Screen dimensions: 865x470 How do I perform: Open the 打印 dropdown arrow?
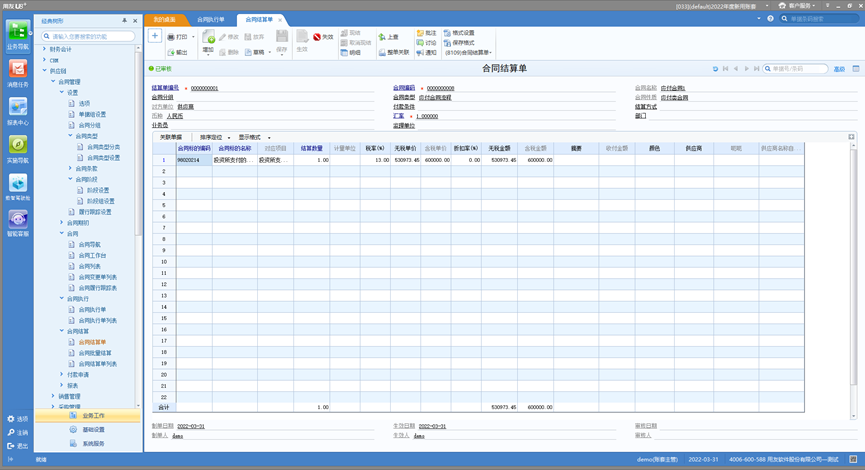193,37
